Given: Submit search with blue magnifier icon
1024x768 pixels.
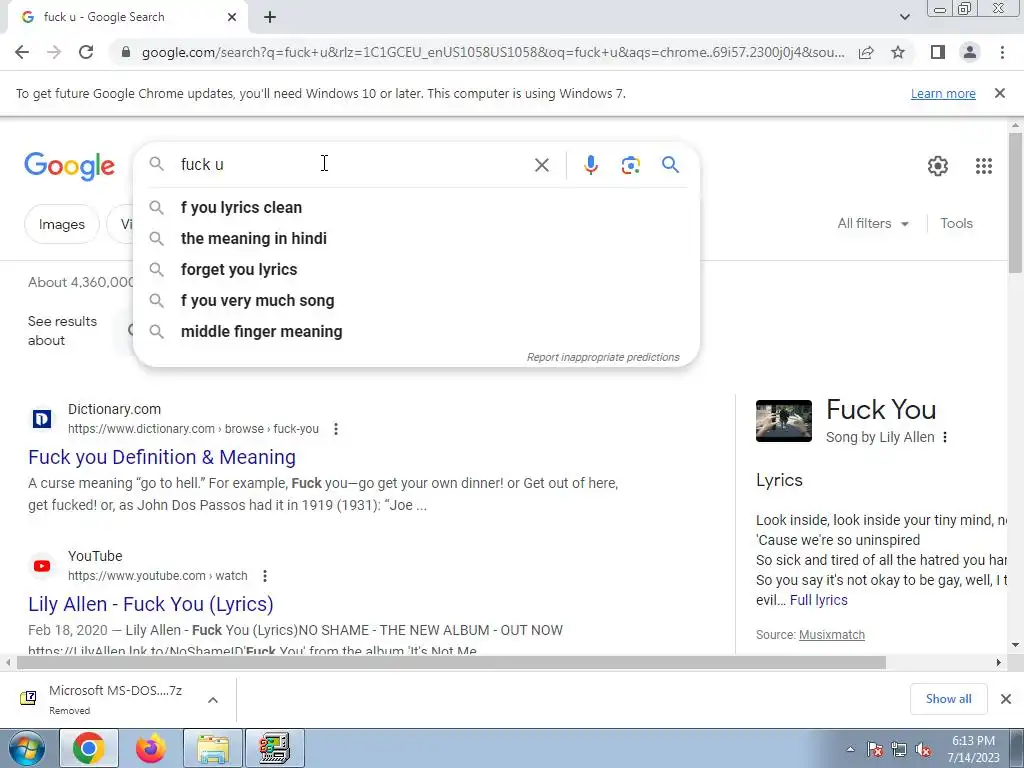Looking at the screenshot, I should [x=670, y=165].
